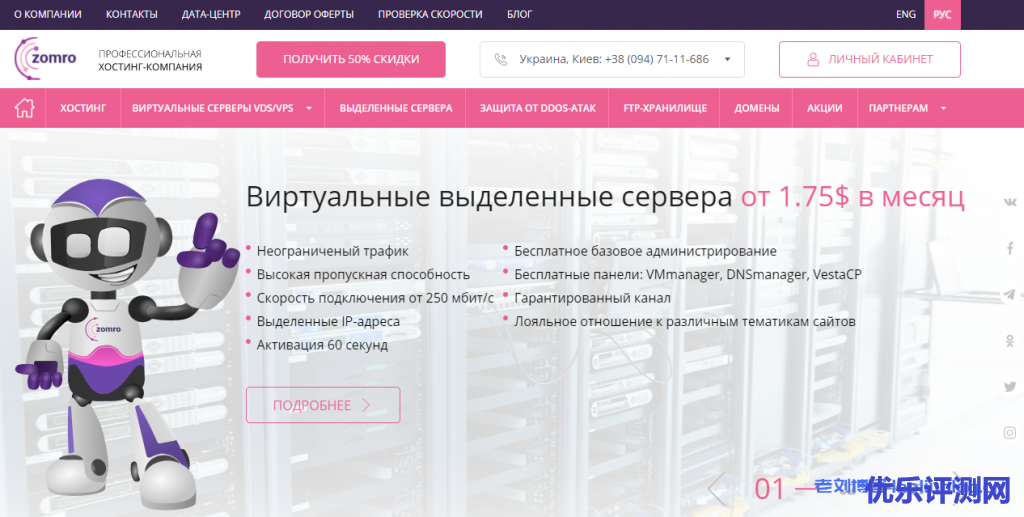
Task: Open the Odnoklassniki social icon
Action: point(1010,341)
